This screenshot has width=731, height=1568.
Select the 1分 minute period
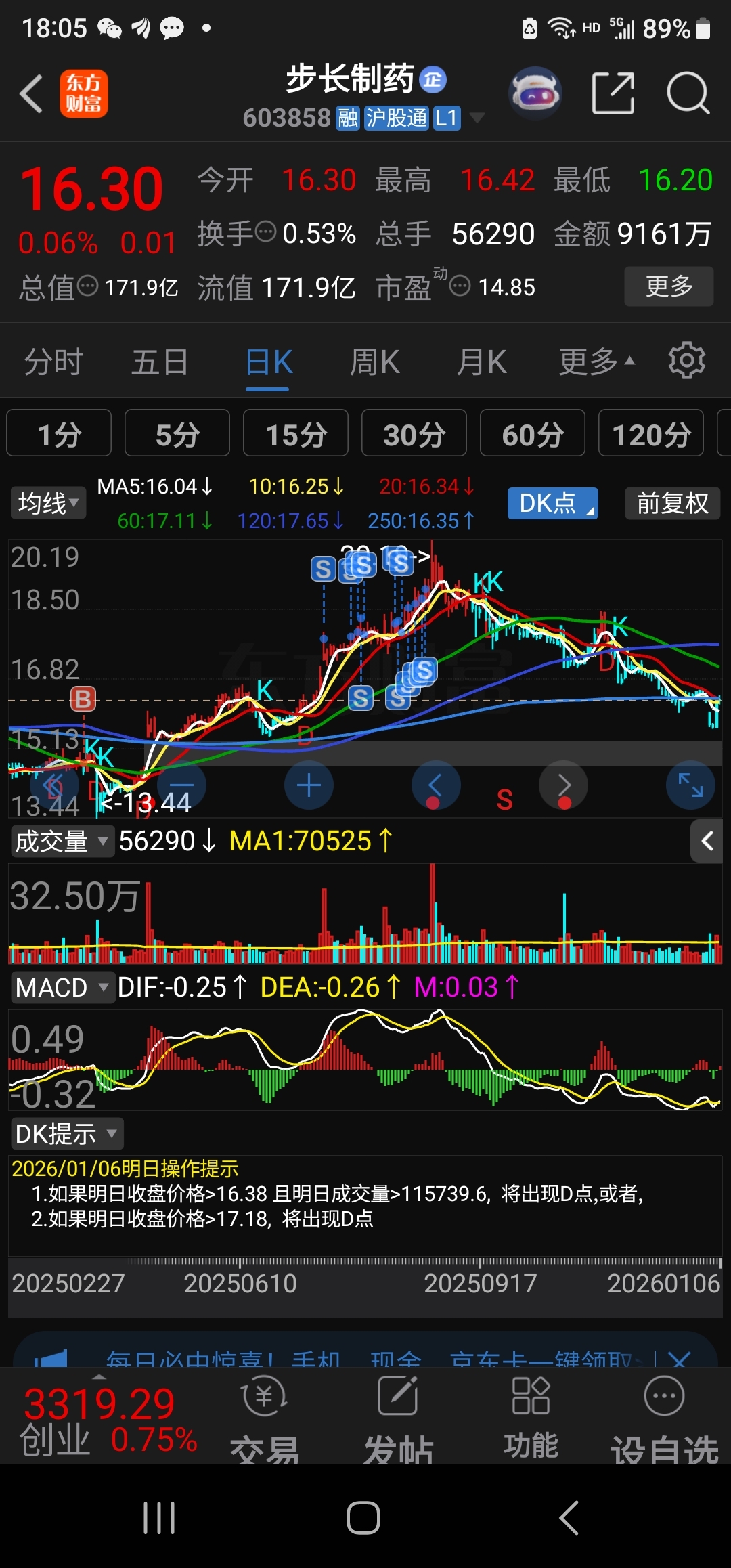point(59,433)
